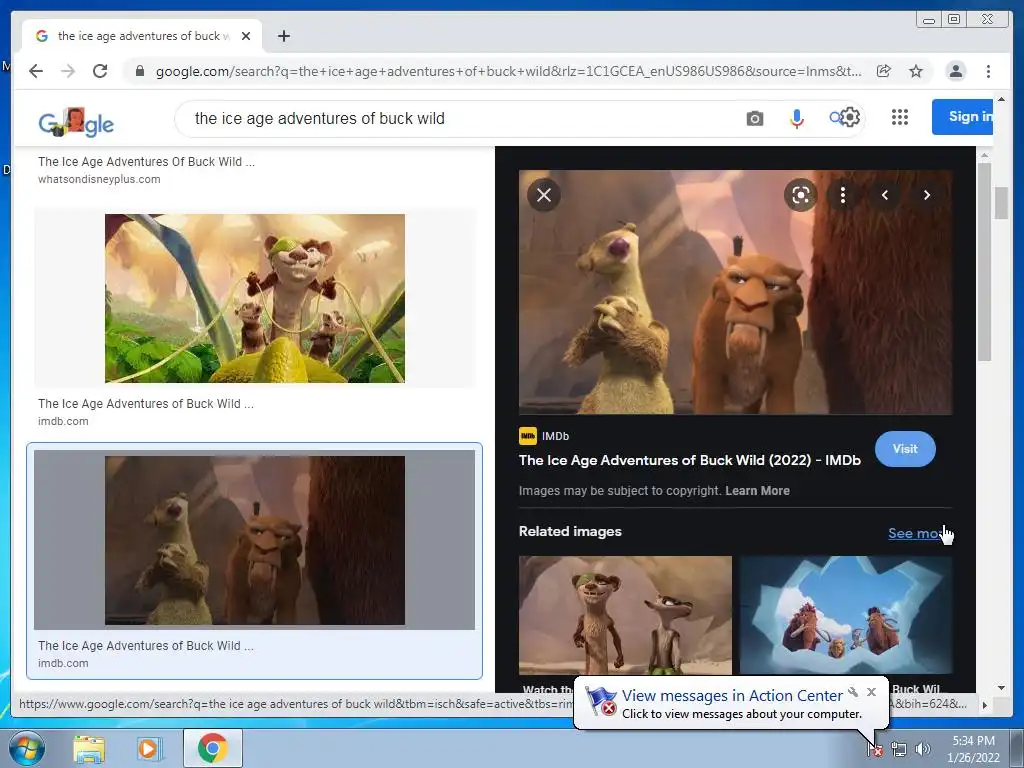Show previous image in preview
Screen dimensions: 1024x768
[885, 195]
